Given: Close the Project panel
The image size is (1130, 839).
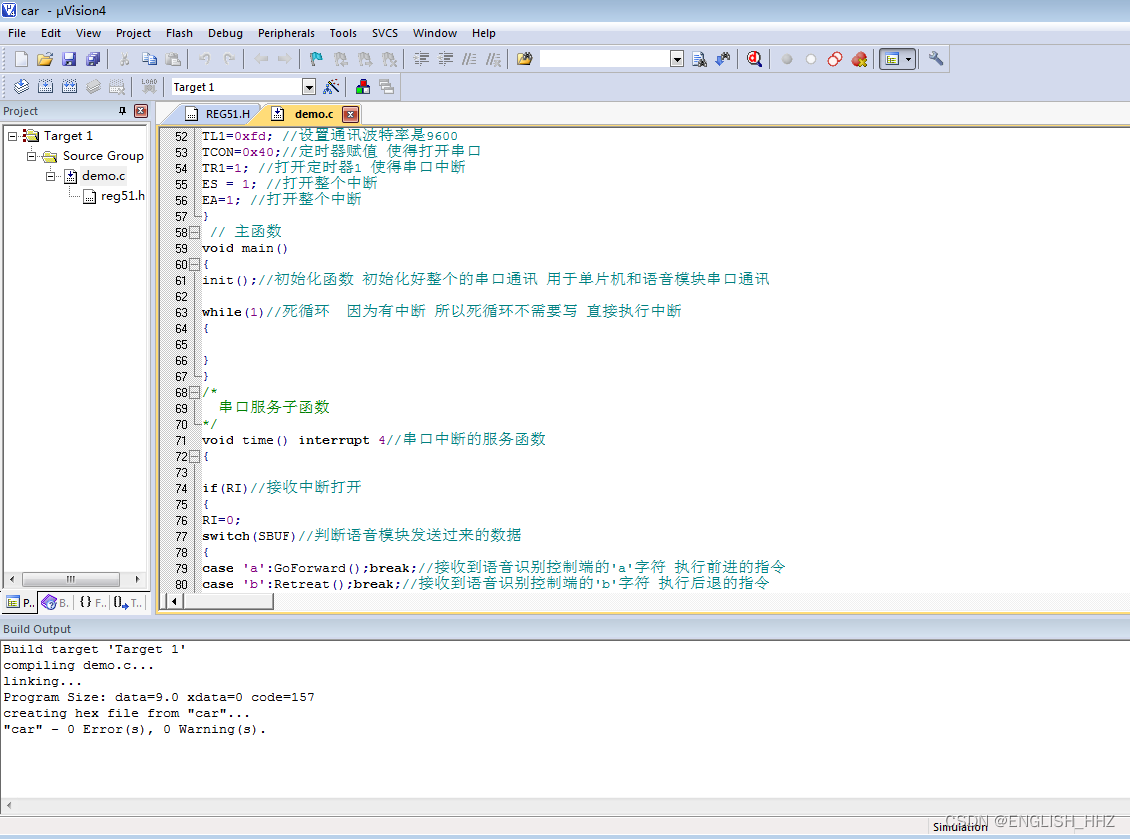Looking at the screenshot, I should [141, 111].
